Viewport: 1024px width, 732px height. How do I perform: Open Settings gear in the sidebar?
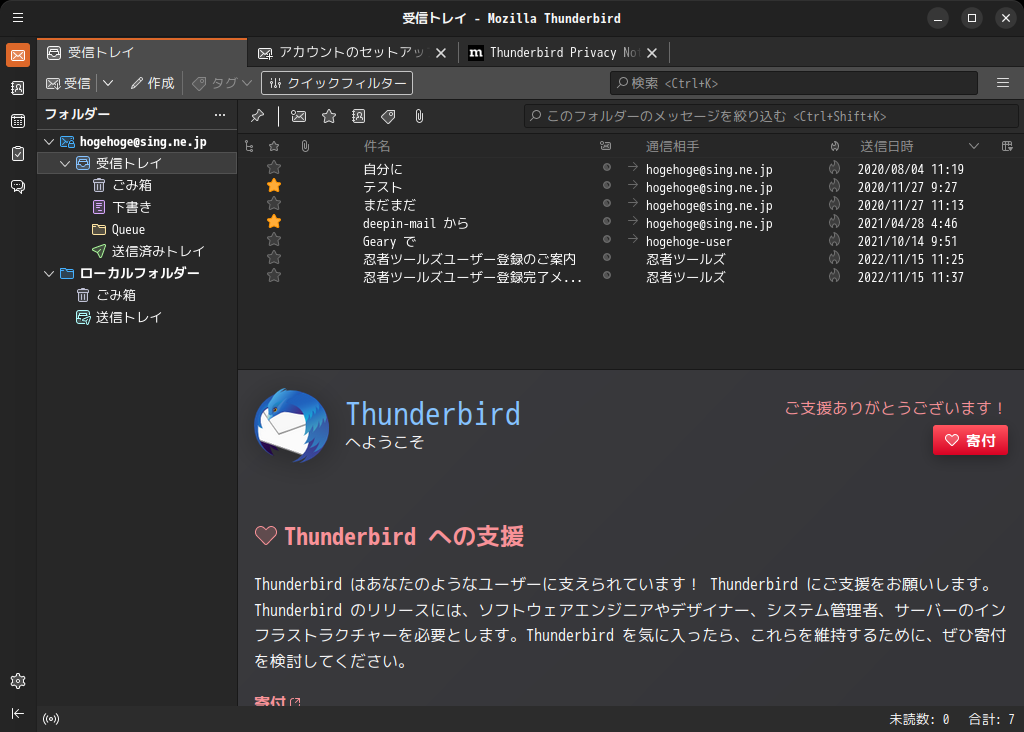point(18,681)
